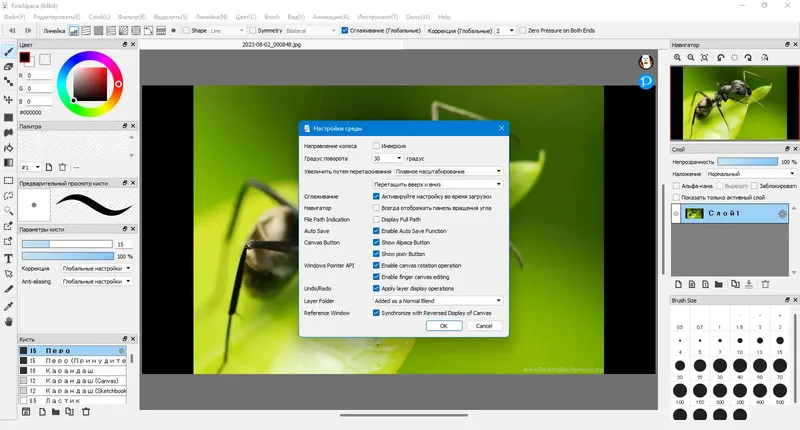Click Cancel in settings dialog
Screen dimensions: 800x430
click(x=483, y=326)
